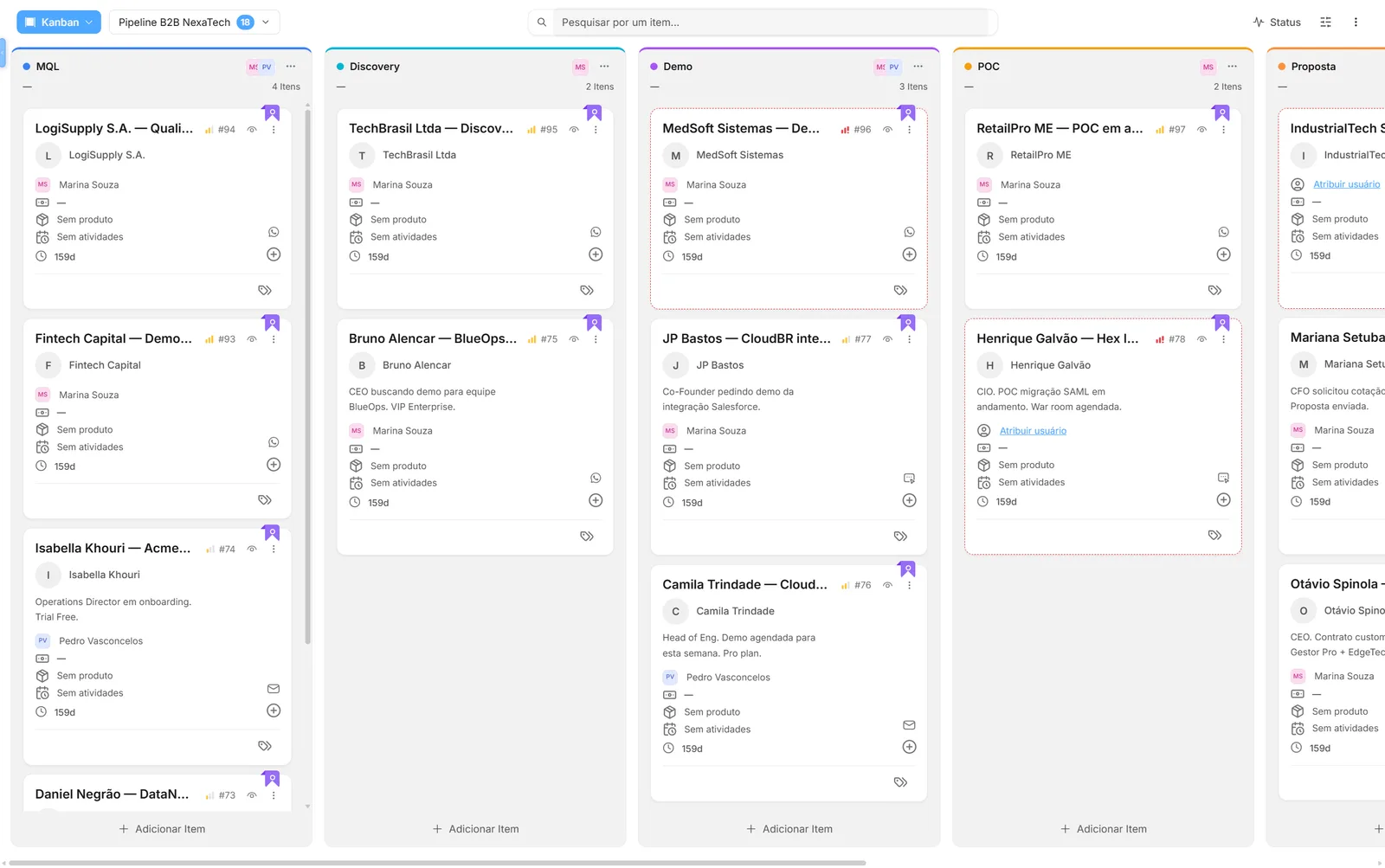Open three-dot menu on Bruno Alencar card
Image resolution: width=1385 pixels, height=868 pixels.
click(596, 339)
